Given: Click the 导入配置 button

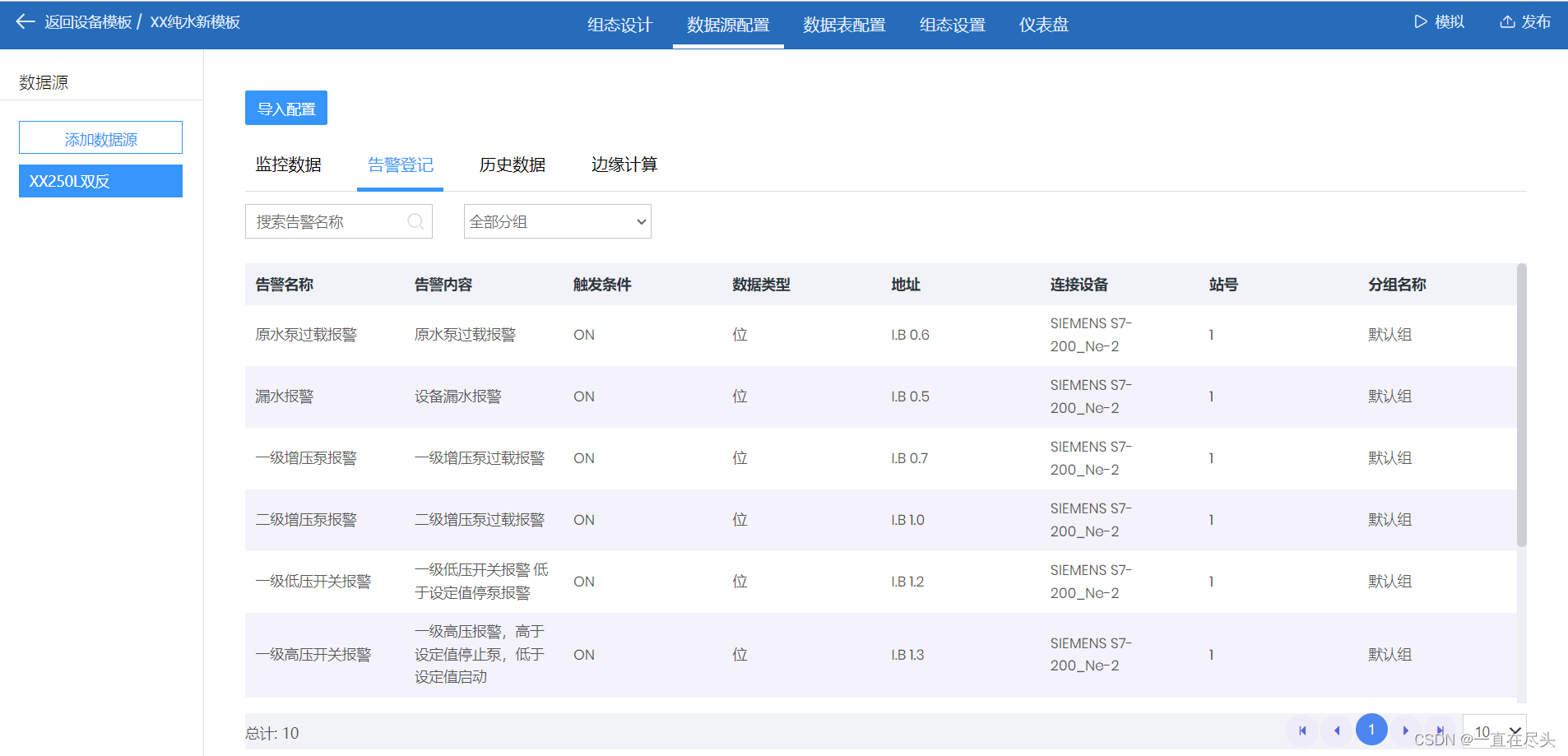Looking at the screenshot, I should [x=286, y=108].
